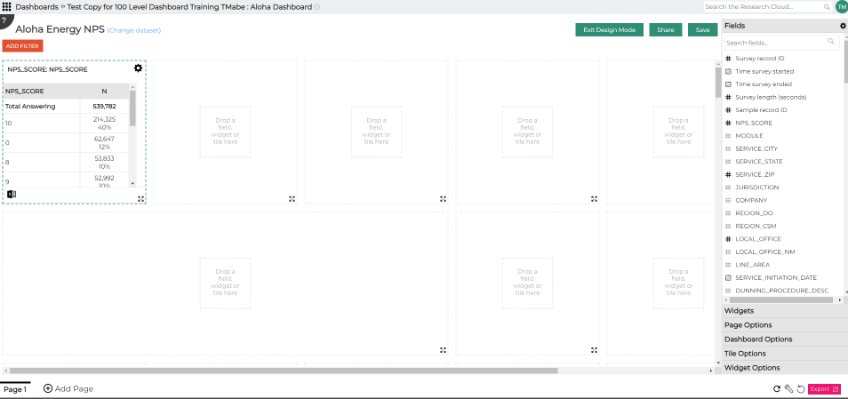
Task: Switch to the Page 1 tab
Action: point(15,389)
